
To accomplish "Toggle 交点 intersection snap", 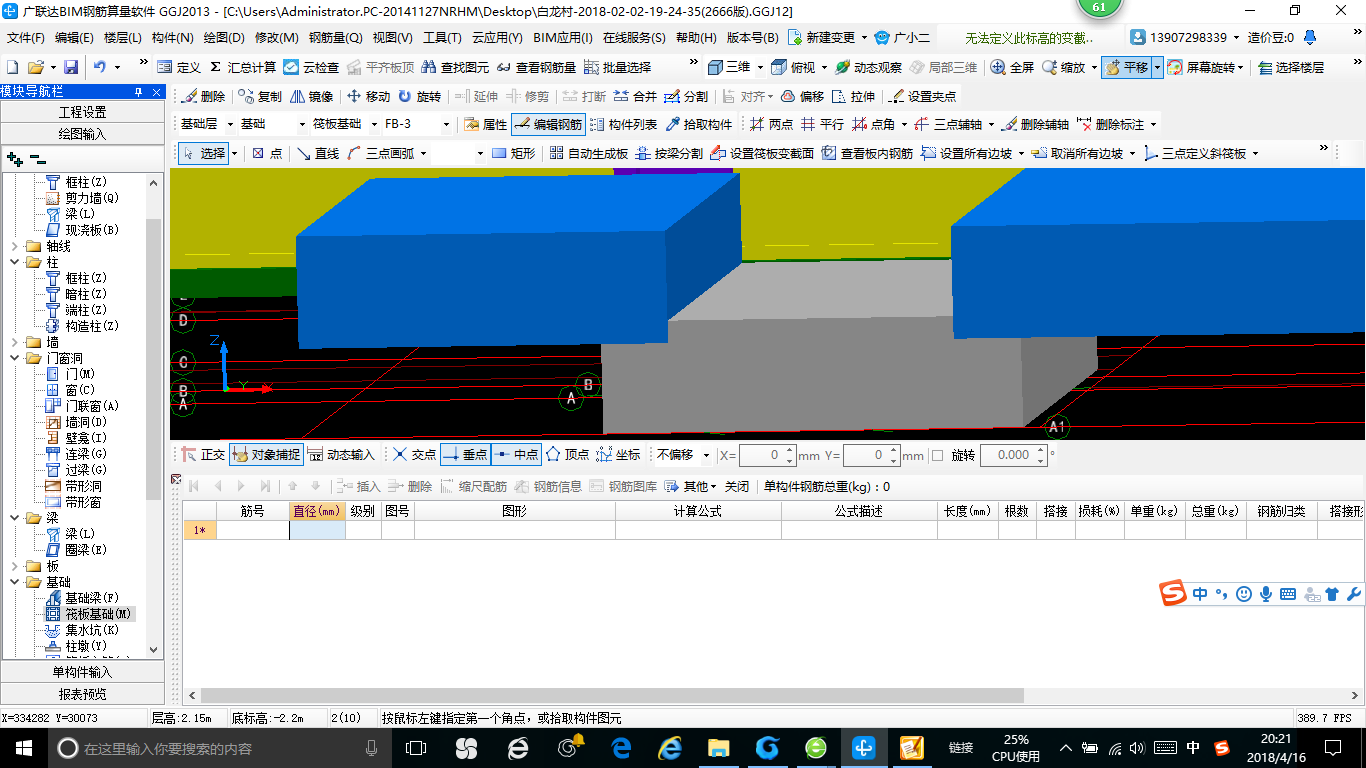I will [414, 454].
